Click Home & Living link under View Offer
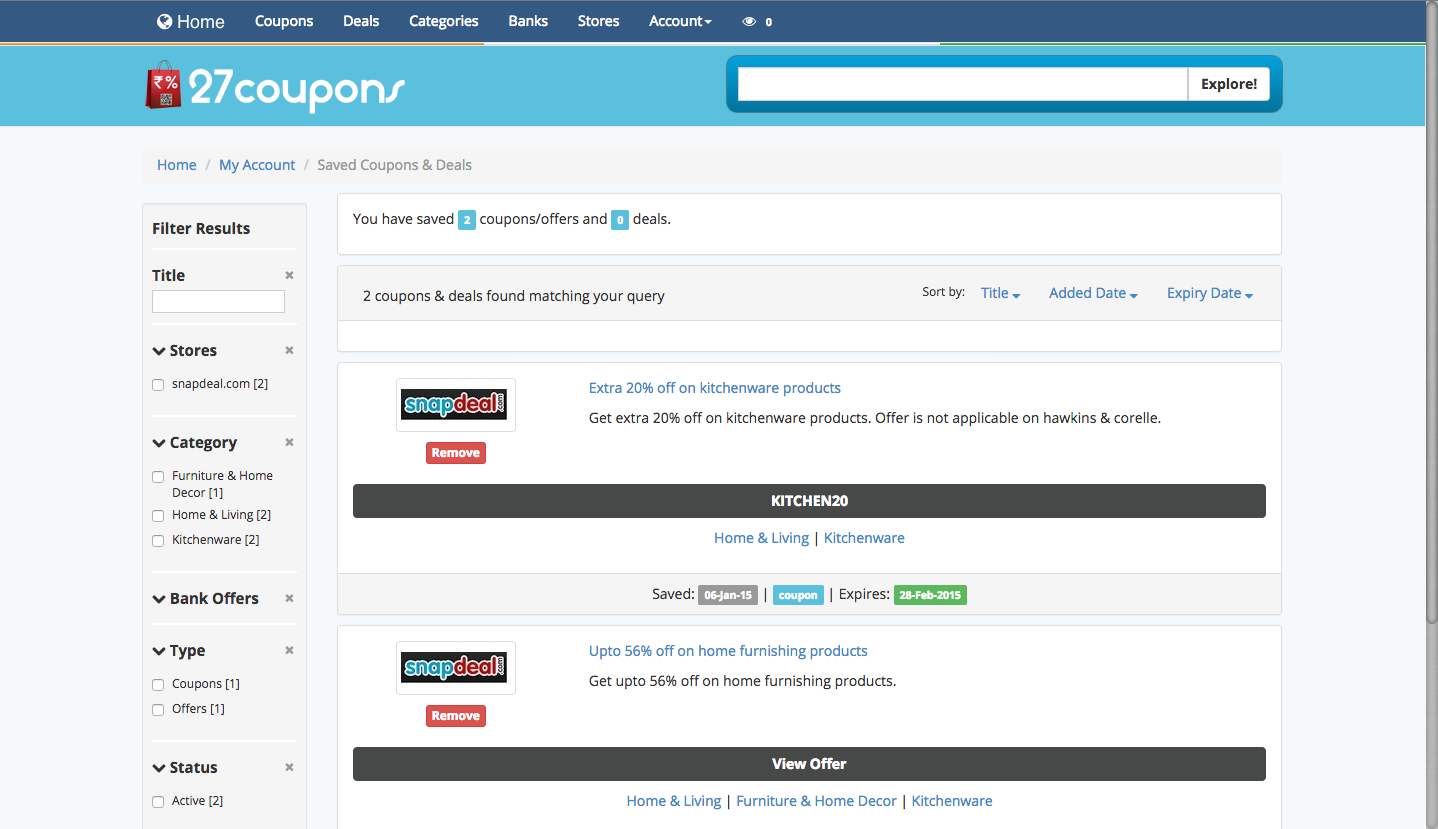1438x829 pixels. click(674, 801)
